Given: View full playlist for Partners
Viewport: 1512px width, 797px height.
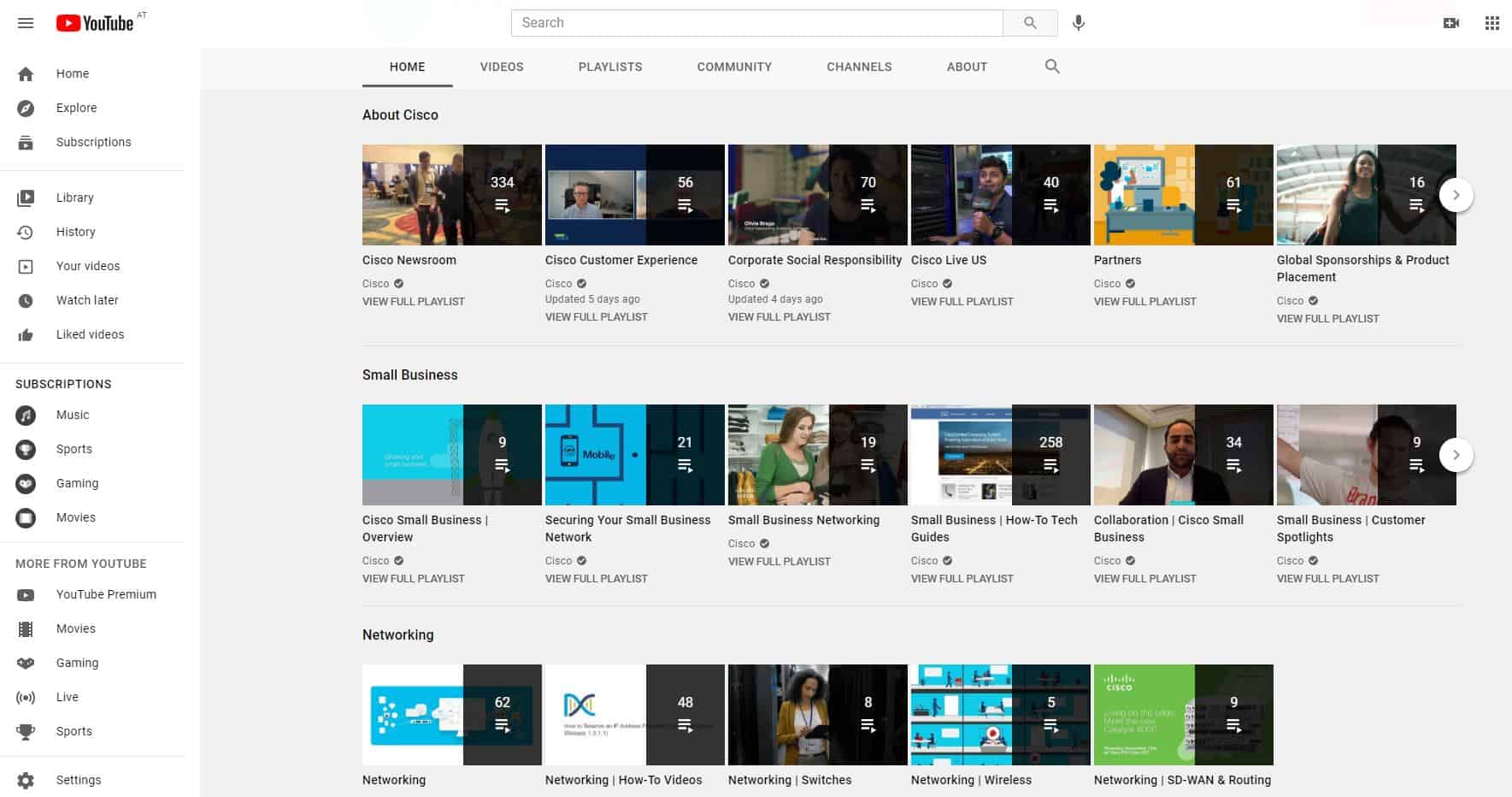Looking at the screenshot, I should pyautogui.click(x=1145, y=302).
